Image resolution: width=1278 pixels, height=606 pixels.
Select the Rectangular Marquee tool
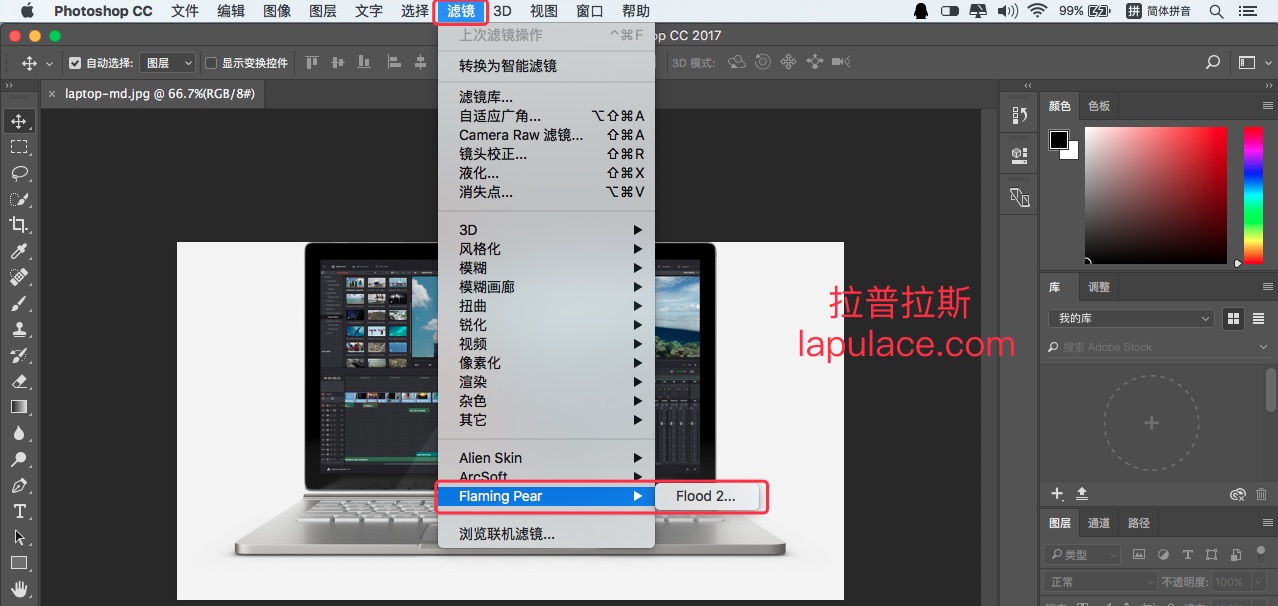[x=19, y=147]
